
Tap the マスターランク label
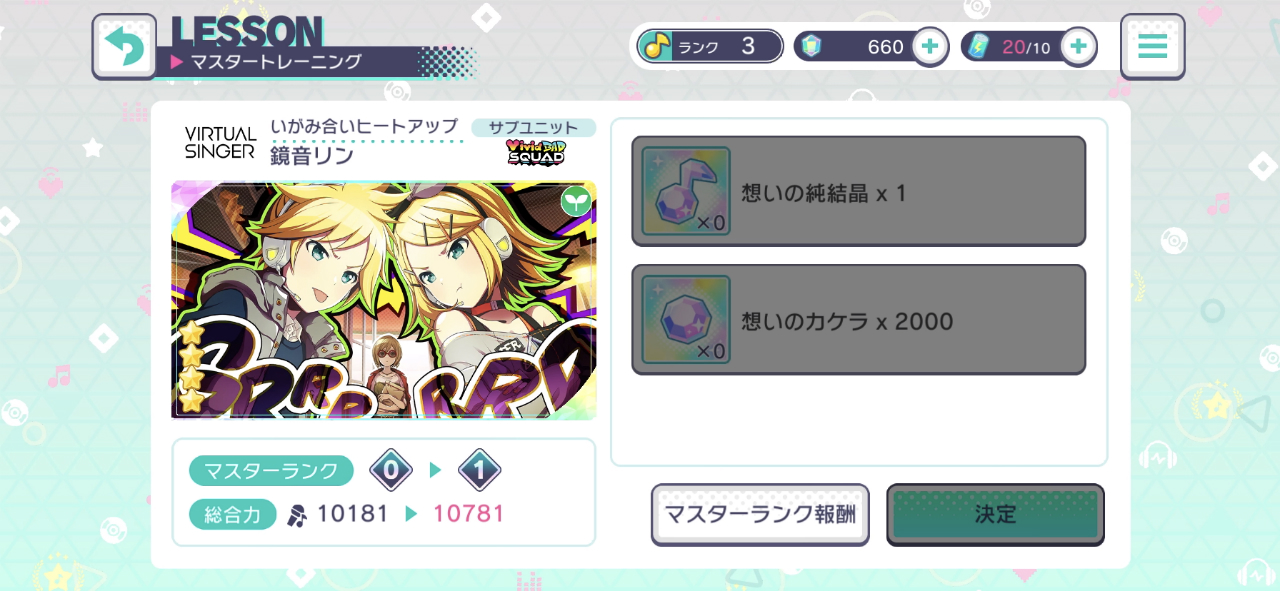271,470
